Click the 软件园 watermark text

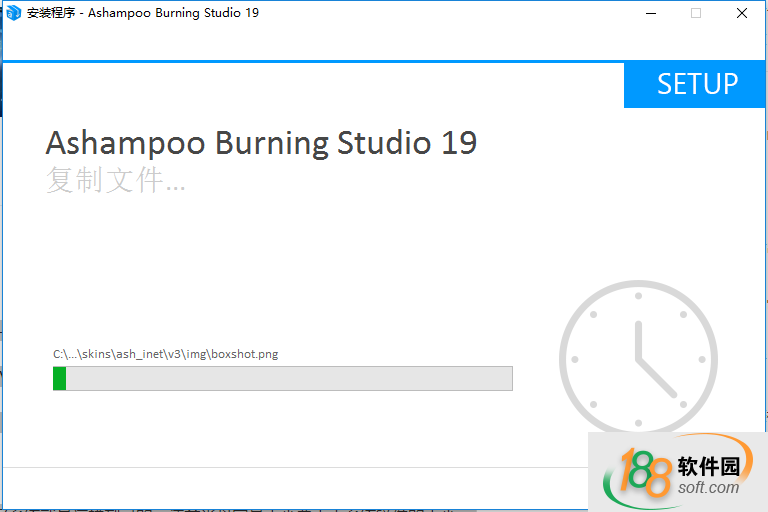point(708,466)
